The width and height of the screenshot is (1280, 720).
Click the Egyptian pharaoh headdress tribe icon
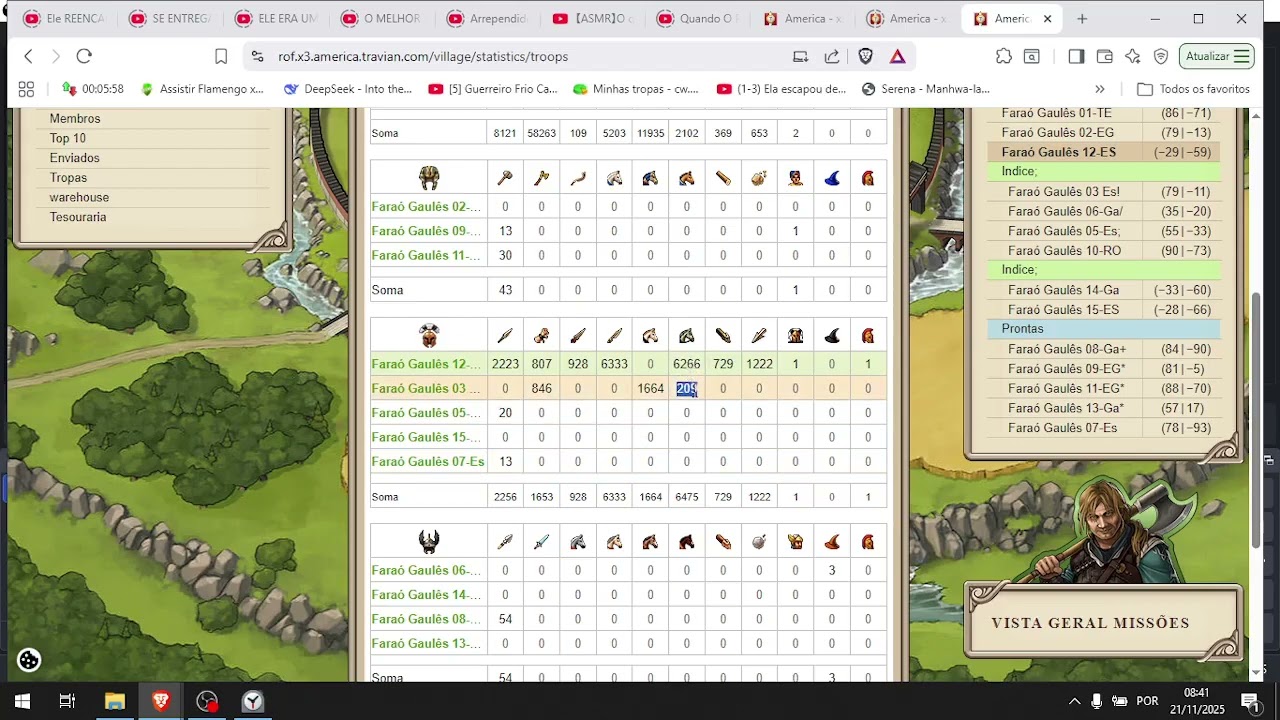click(429, 178)
